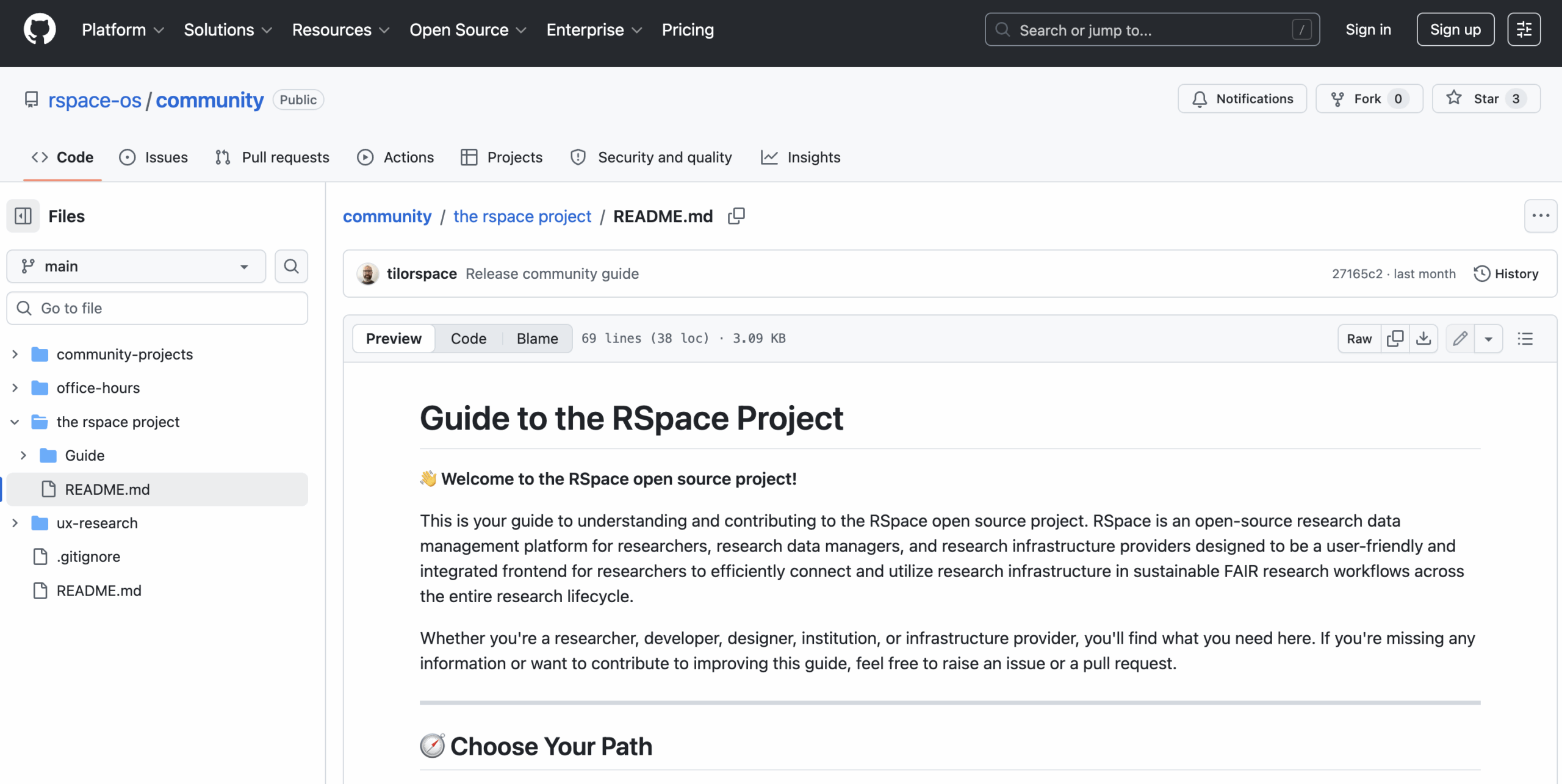Click Sign in
Viewport: 1562px width, 784px height.
(1368, 29)
